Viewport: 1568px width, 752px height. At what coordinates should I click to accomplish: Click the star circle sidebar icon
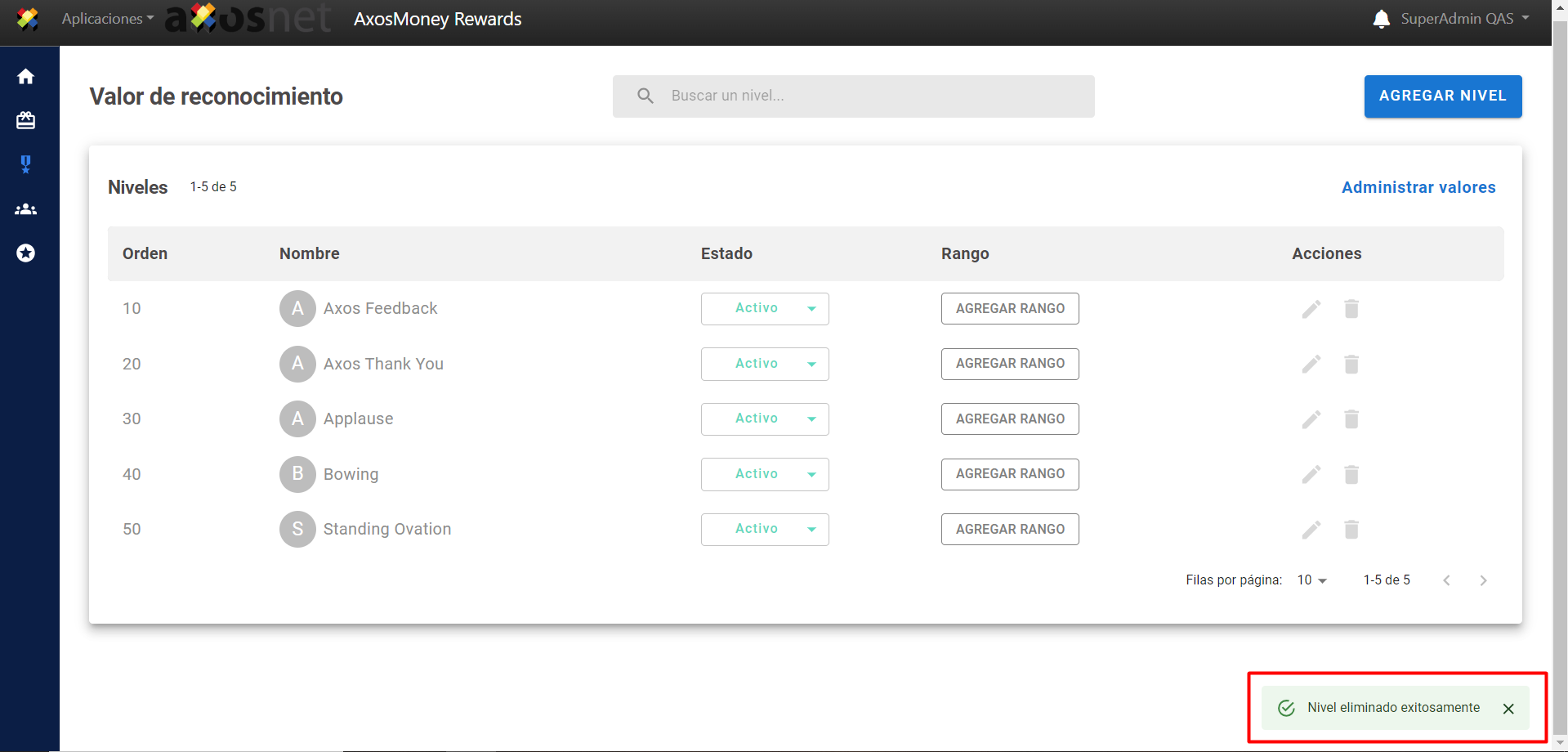click(x=26, y=253)
